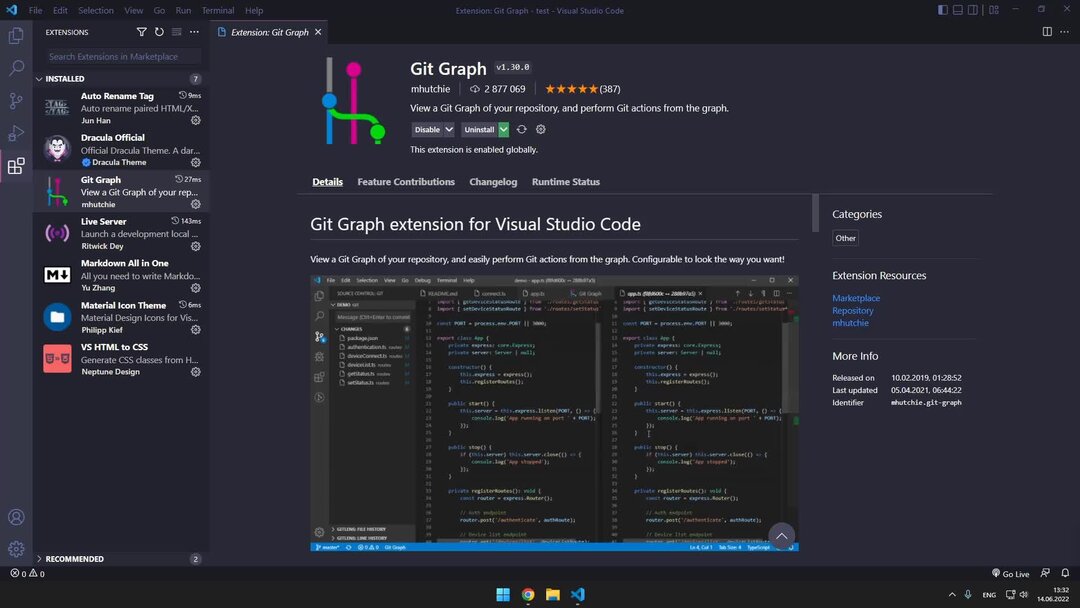1080x608 pixels.
Task: Open settings gear for Dracula Official
Action: [x=196, y=163]
